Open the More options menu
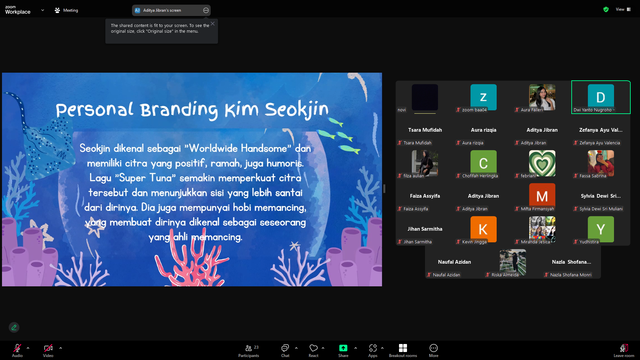Viewport: 640px width, 360px height. pyautogui.click(x=433, y=350)
